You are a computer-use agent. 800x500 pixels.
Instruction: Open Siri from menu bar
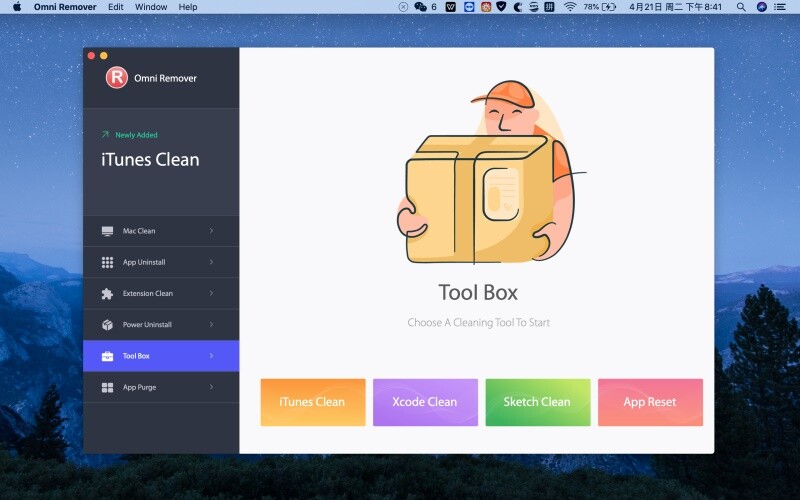point(762,7)
